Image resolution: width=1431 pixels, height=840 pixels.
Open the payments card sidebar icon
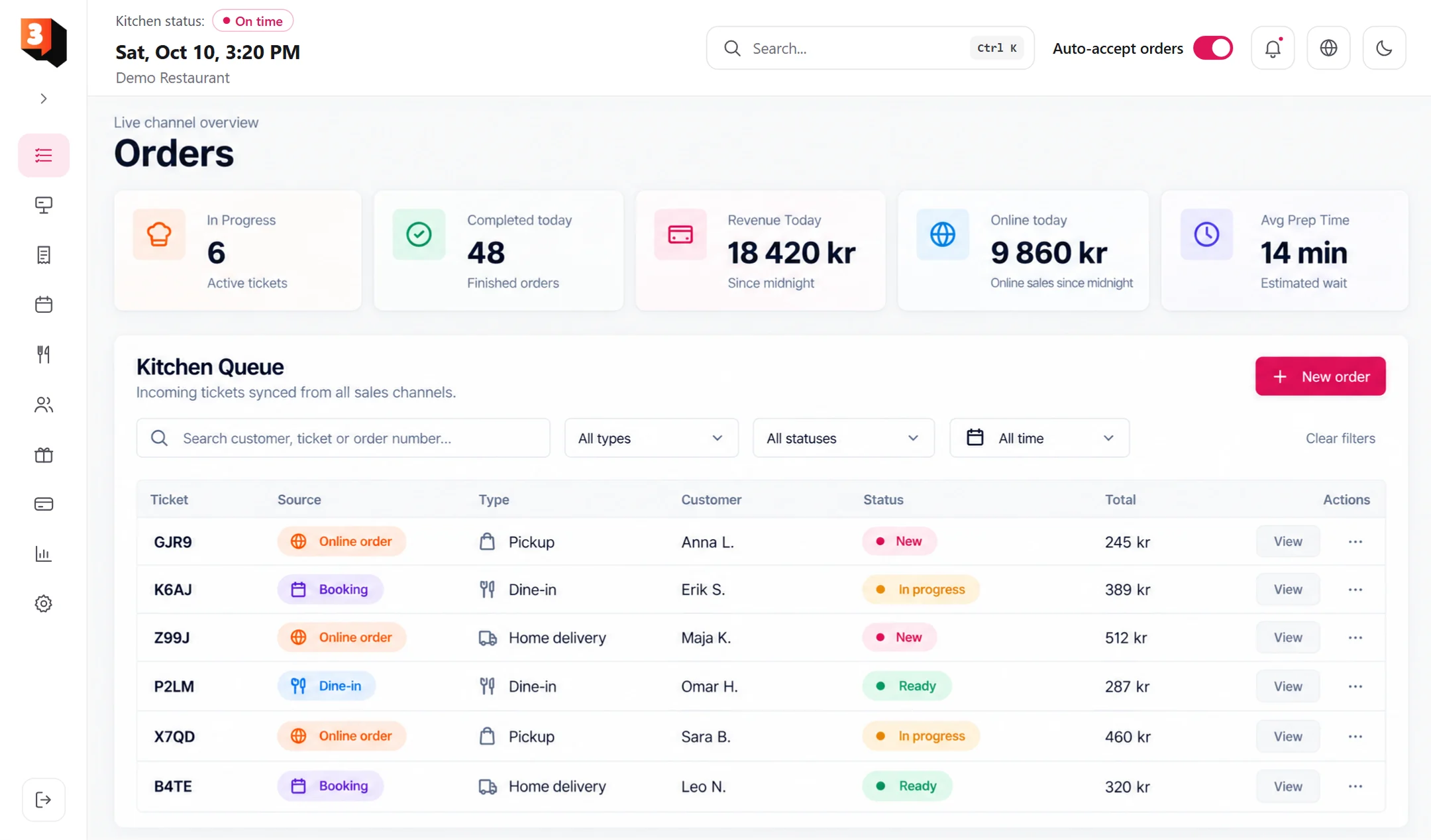tap(44, 504)
